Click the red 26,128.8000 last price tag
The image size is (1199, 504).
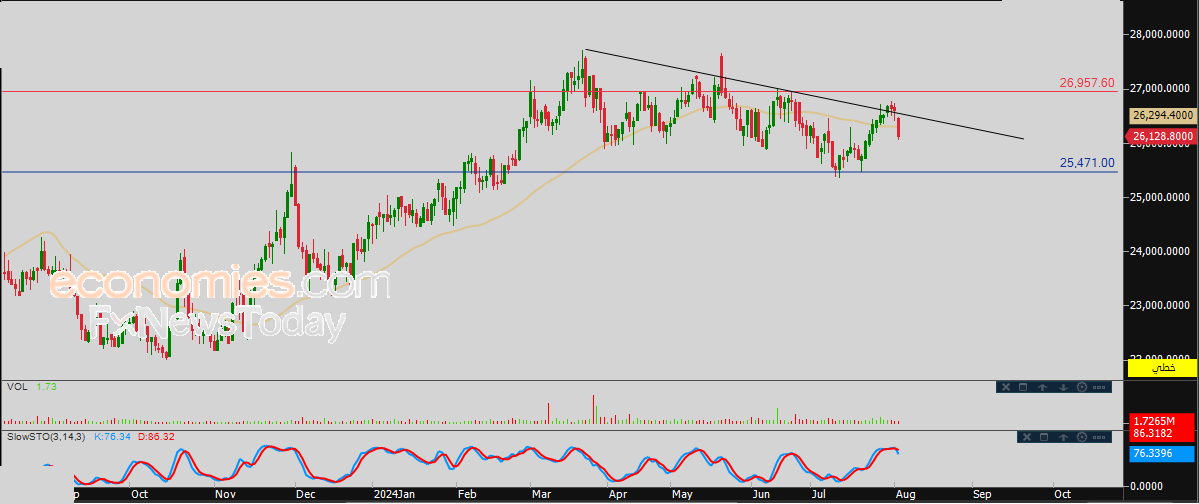tap(1162, 137)
